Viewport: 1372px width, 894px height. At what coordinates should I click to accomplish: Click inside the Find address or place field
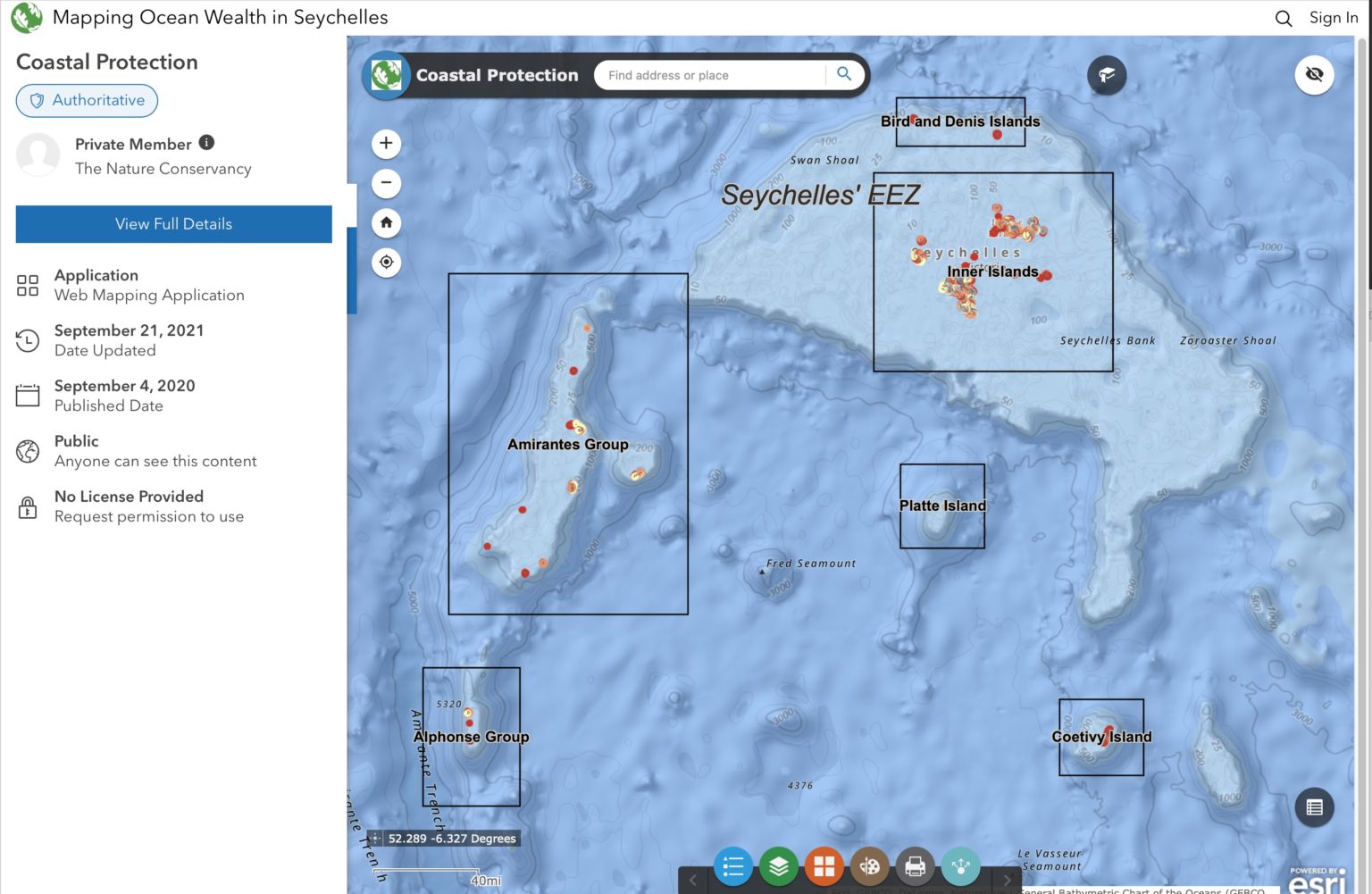coord(710,75)
